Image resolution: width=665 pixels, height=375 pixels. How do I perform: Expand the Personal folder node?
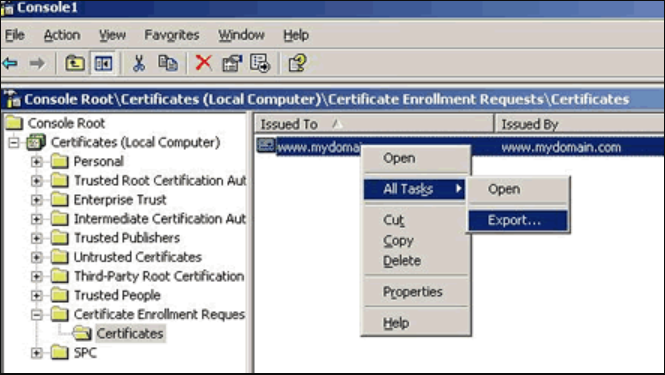pyautogui.click(x=36, y=162)
